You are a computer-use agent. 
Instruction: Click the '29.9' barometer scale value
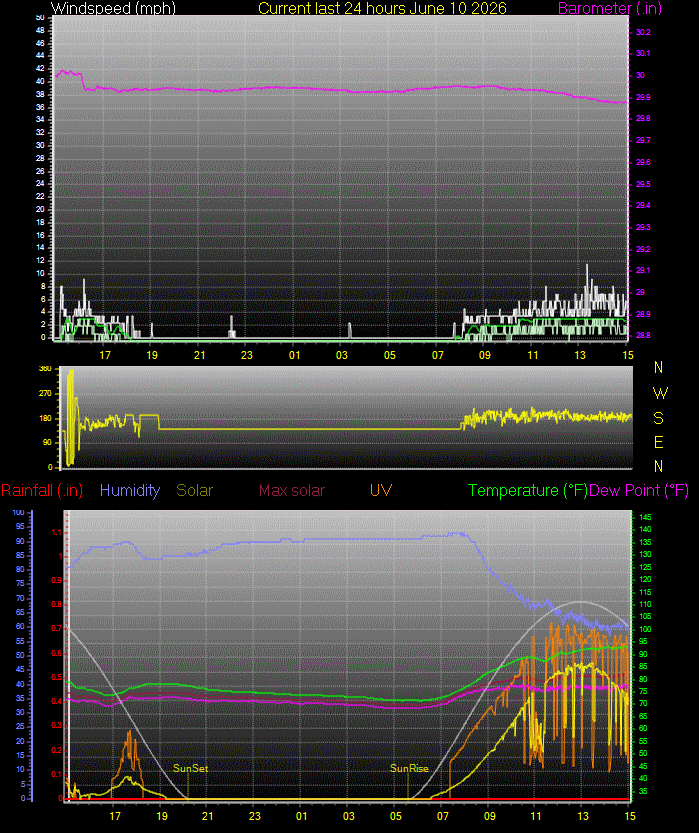point(643,97)
